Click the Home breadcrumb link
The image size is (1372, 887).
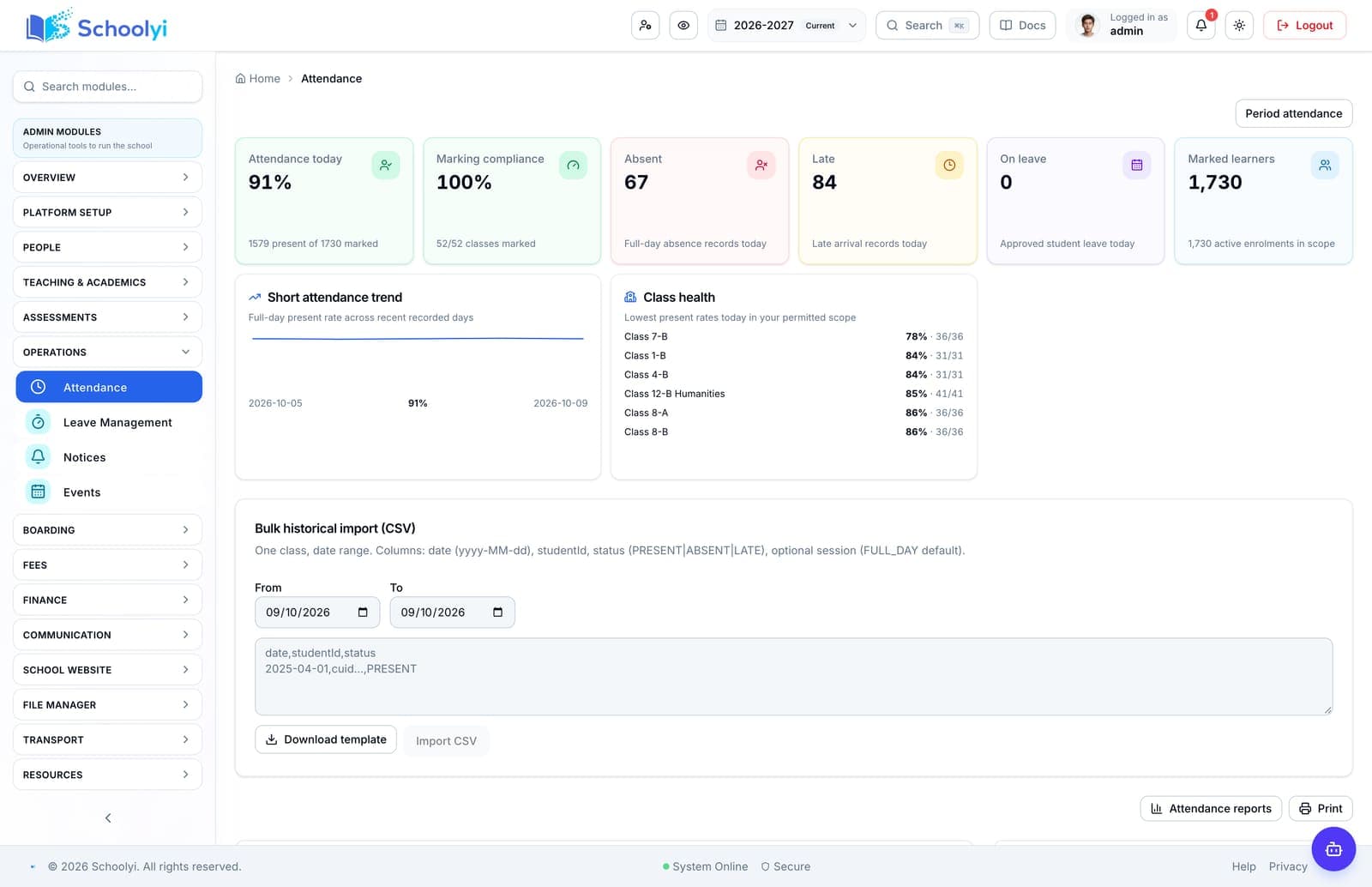(258, 78)
